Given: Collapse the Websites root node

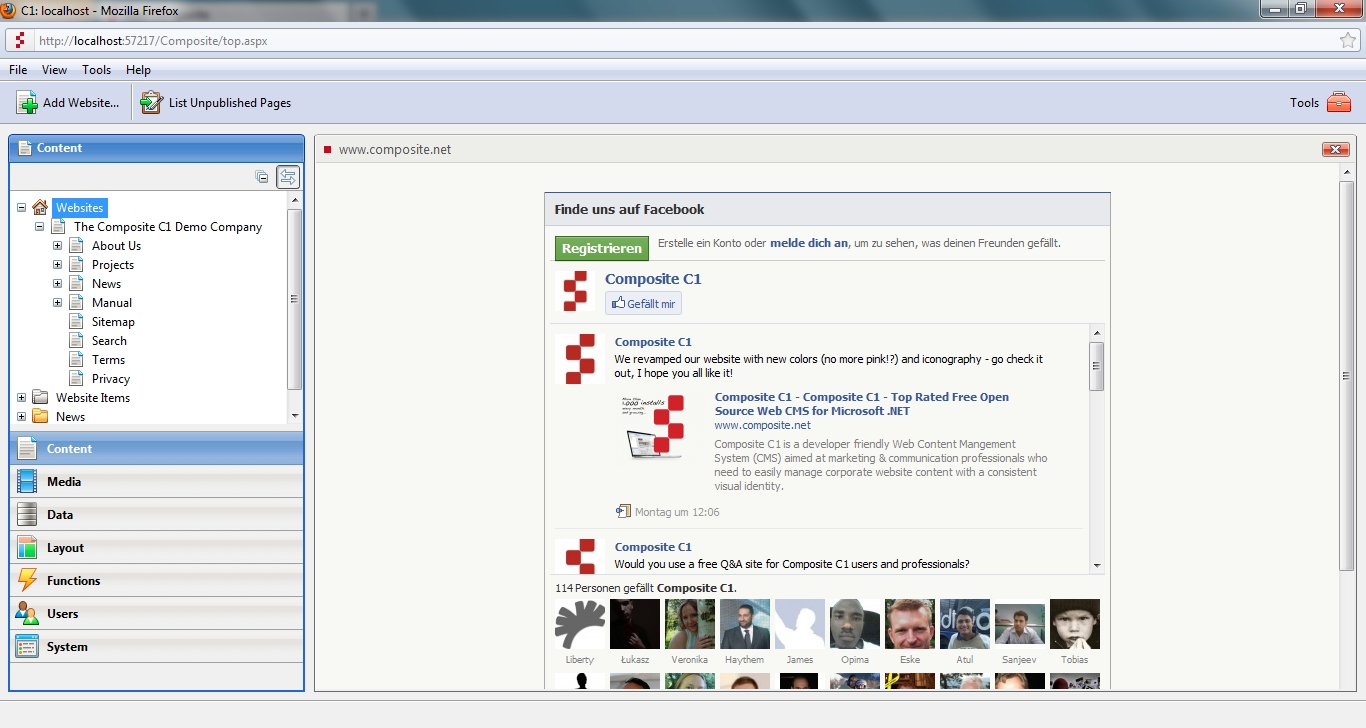Looking at the screenshot, I should coord(22,208).
